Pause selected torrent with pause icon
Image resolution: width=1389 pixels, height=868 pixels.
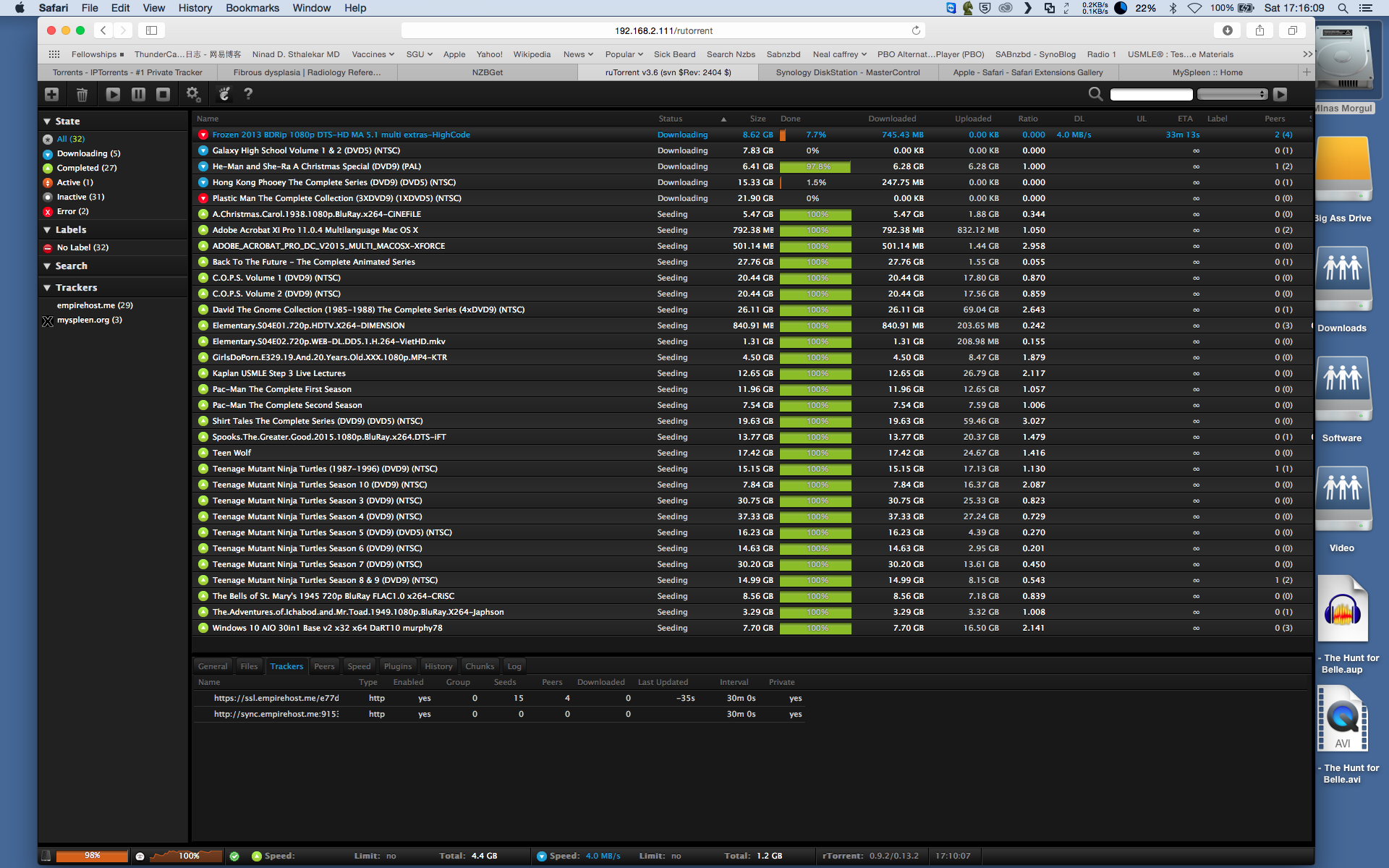(x=138, y=94)
